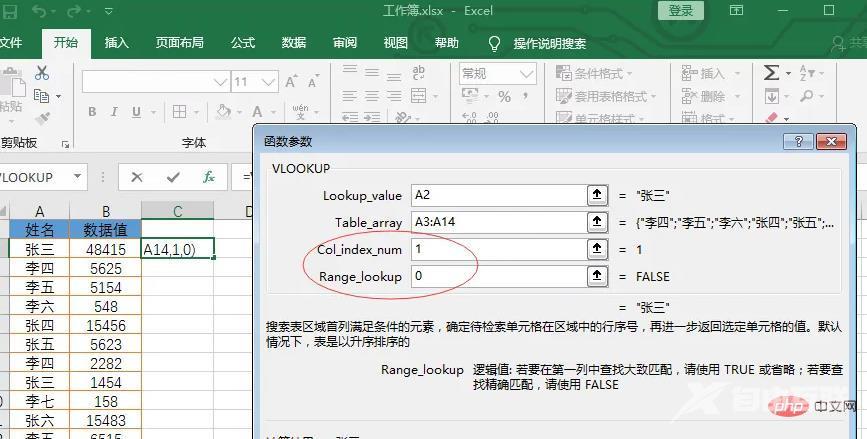This screenshot has width=867, height=439.
Task: Click the Insert Function fx icon
Action: click(209, 177)
